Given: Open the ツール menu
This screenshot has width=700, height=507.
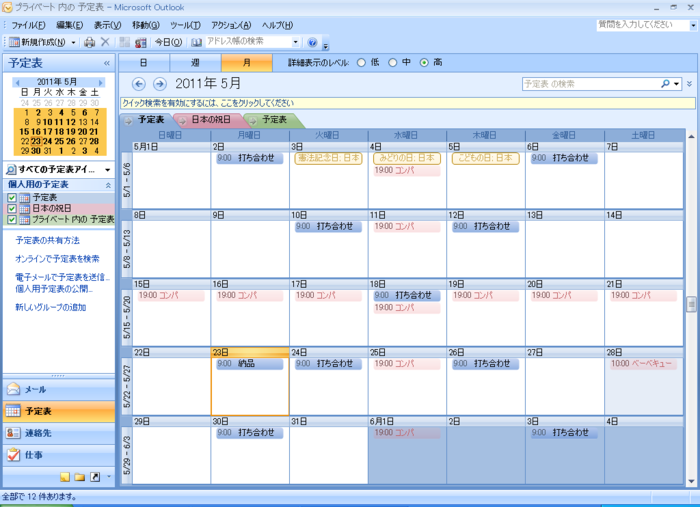Looking at the screenshot, I should [186, 25].
